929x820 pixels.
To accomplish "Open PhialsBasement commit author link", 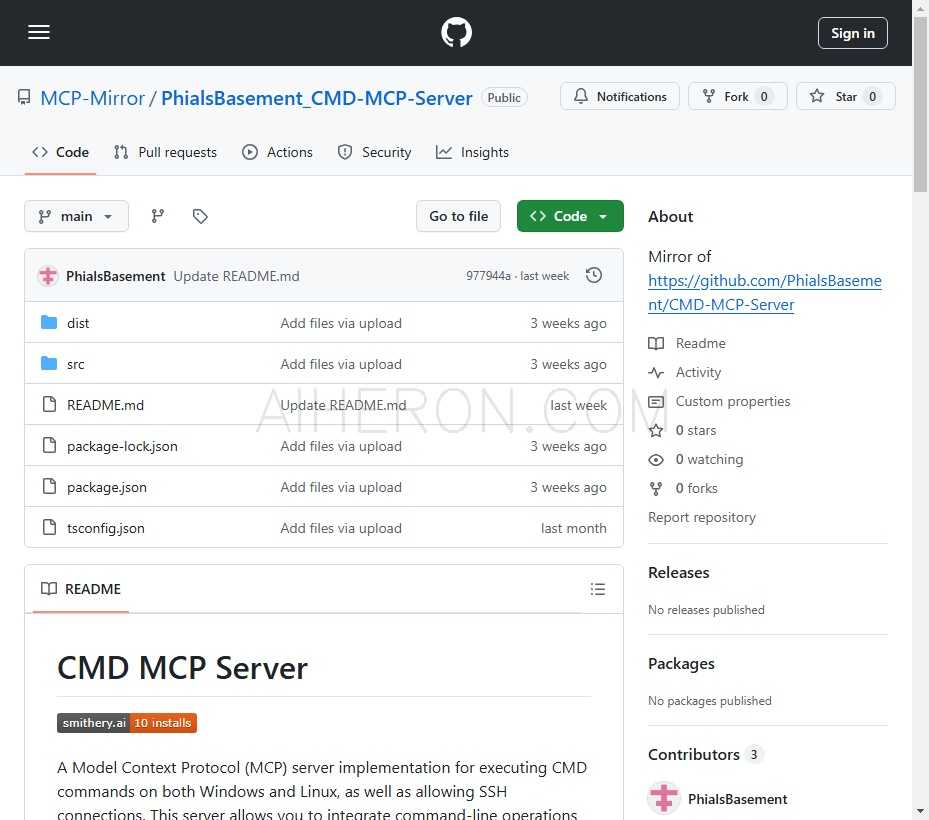I will click(x=116, y=276).
